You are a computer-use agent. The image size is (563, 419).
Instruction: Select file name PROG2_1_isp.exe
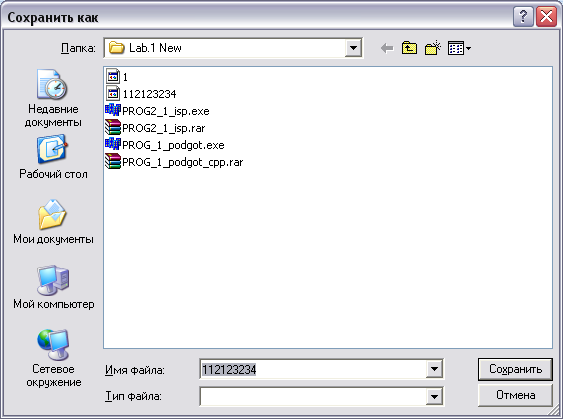pos(166,111)
